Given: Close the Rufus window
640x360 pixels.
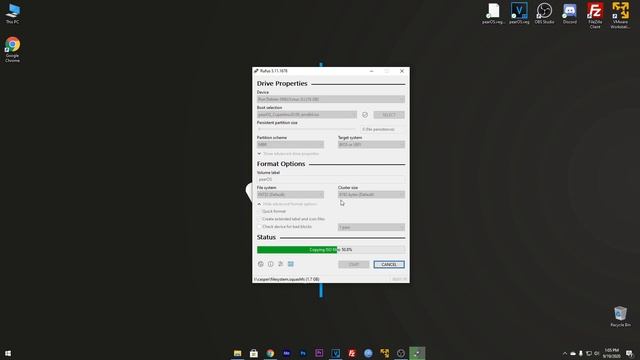Looking at the screenshot, I should pos(402,71).
